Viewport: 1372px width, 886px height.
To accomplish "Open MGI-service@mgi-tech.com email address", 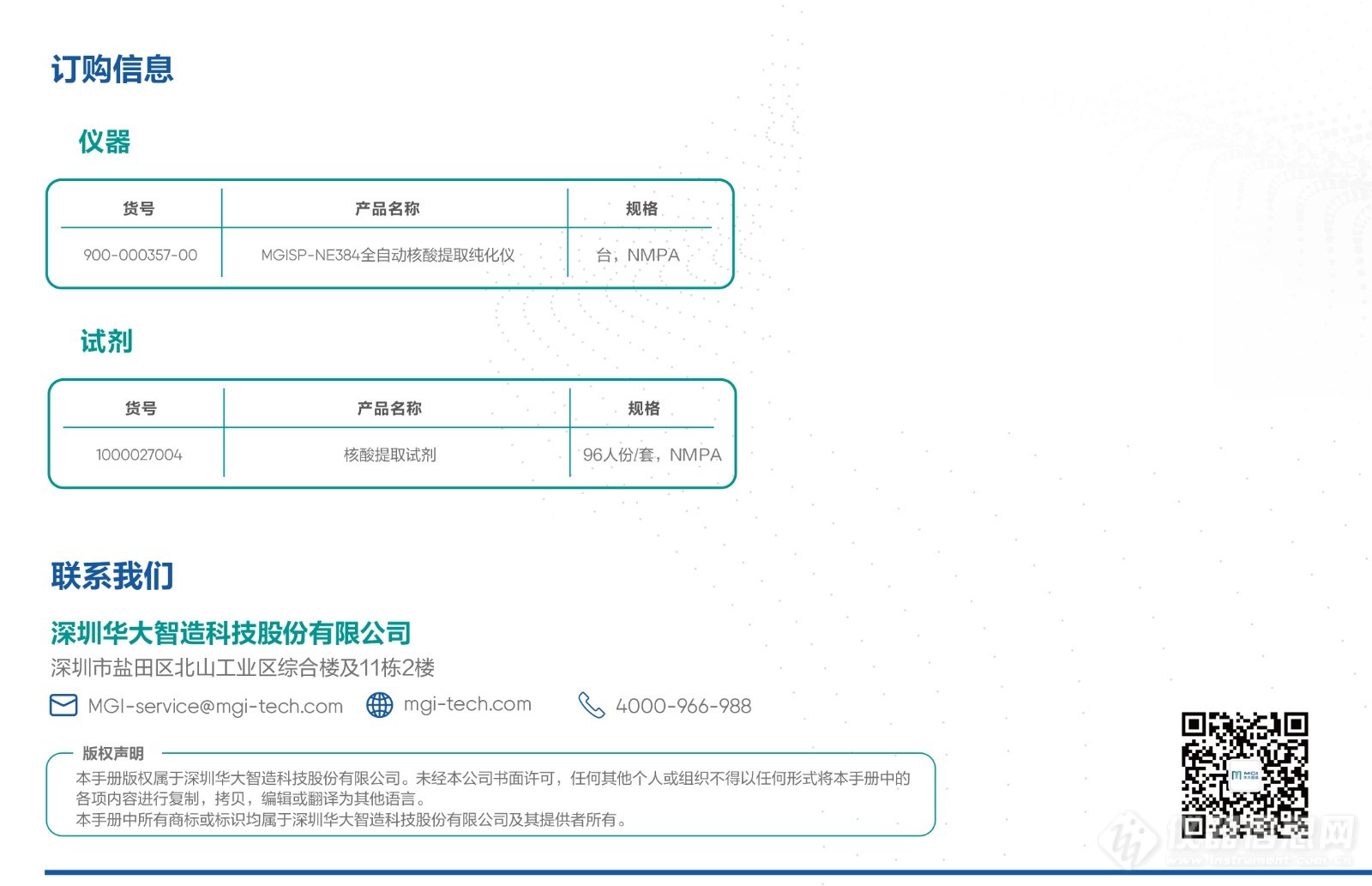I will 215,706.
